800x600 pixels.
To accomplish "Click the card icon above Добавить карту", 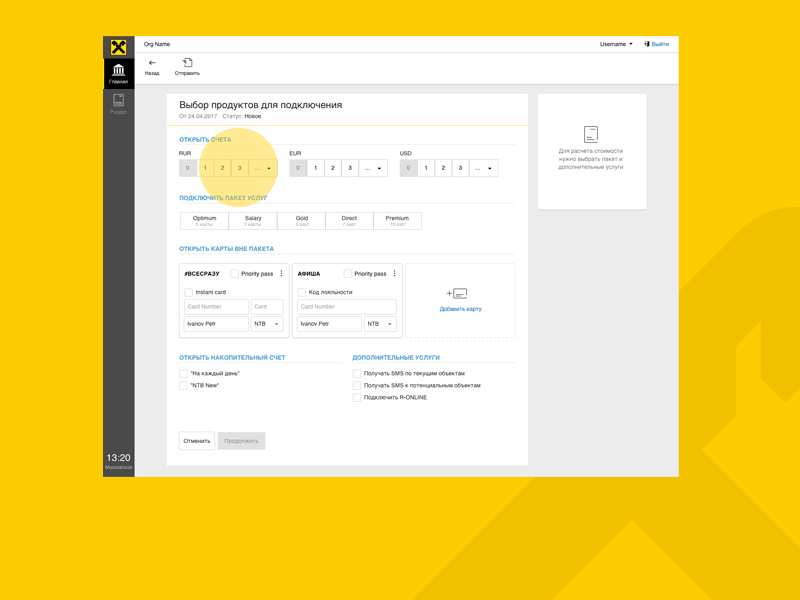I will point(457,293).
